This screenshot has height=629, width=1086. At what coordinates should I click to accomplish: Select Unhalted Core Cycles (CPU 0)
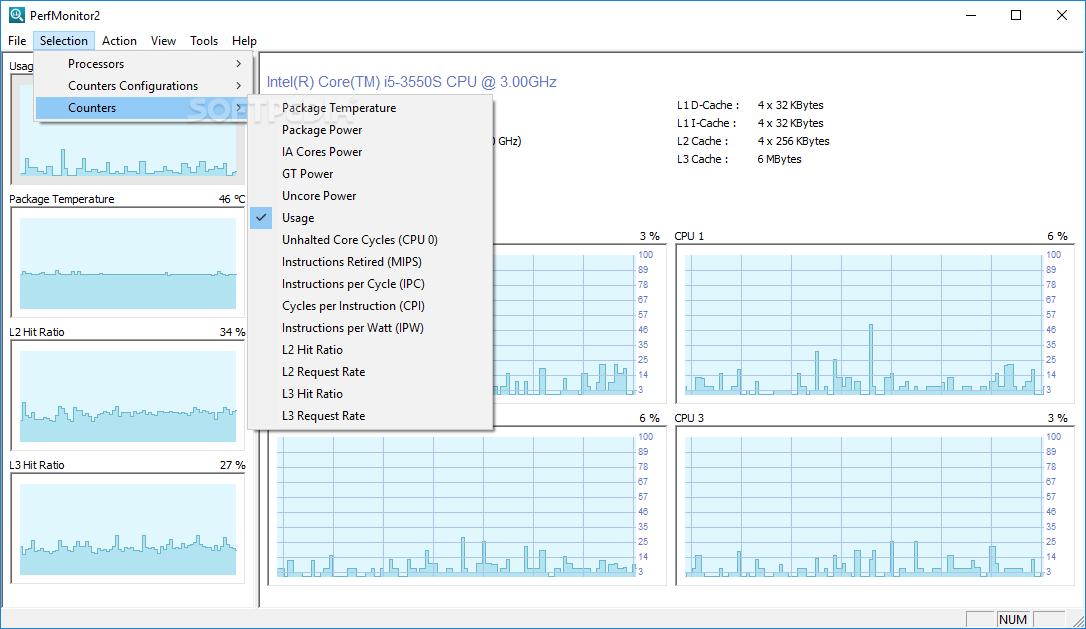pos(371,240)
